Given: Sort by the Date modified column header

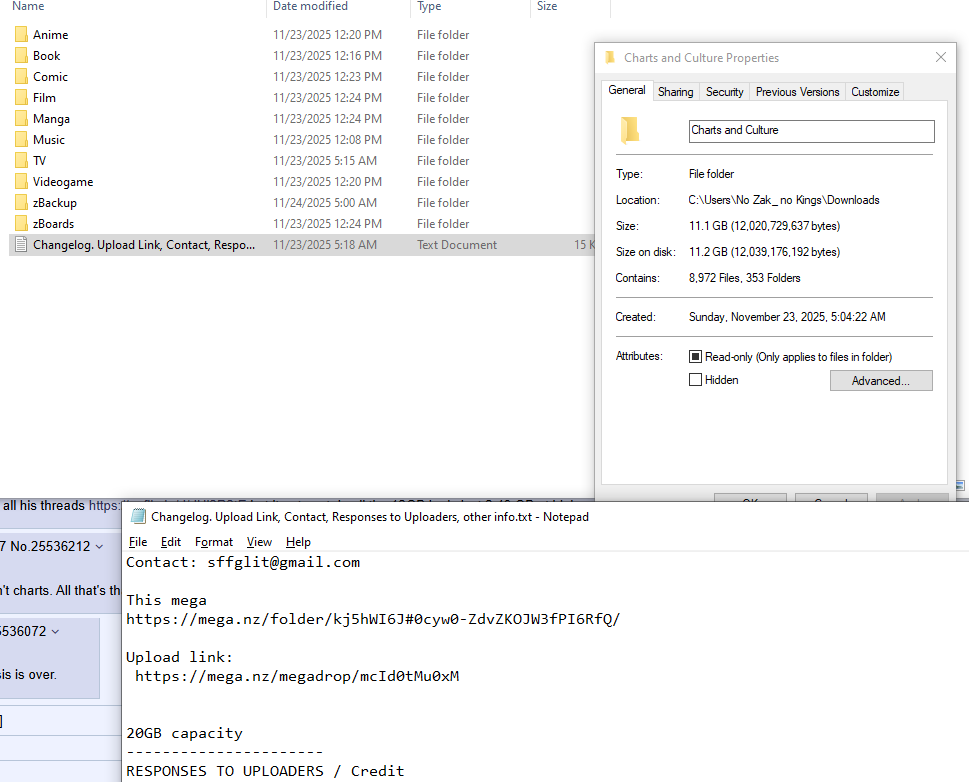Looking at the screenshot, I should pos(310,6).
